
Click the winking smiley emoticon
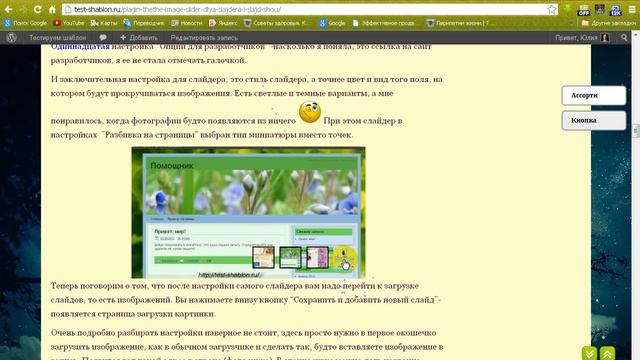310,112
